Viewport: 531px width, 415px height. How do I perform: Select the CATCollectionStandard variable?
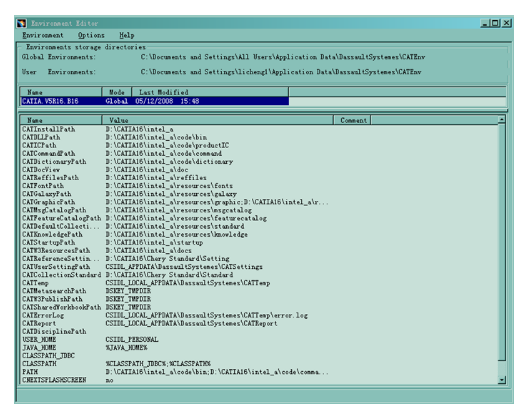coord(61,275)
